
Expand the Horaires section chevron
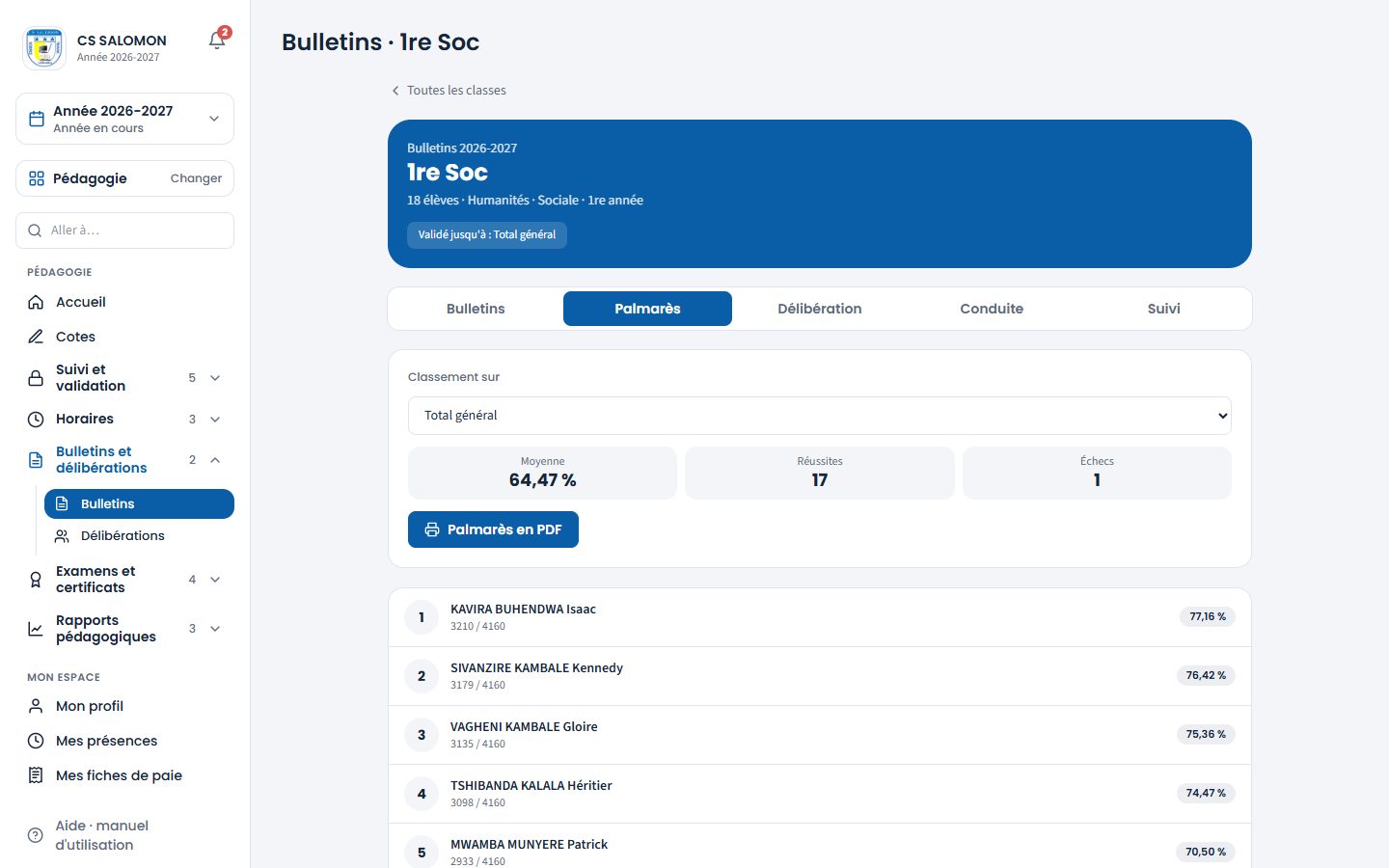[x=215, y=420]
